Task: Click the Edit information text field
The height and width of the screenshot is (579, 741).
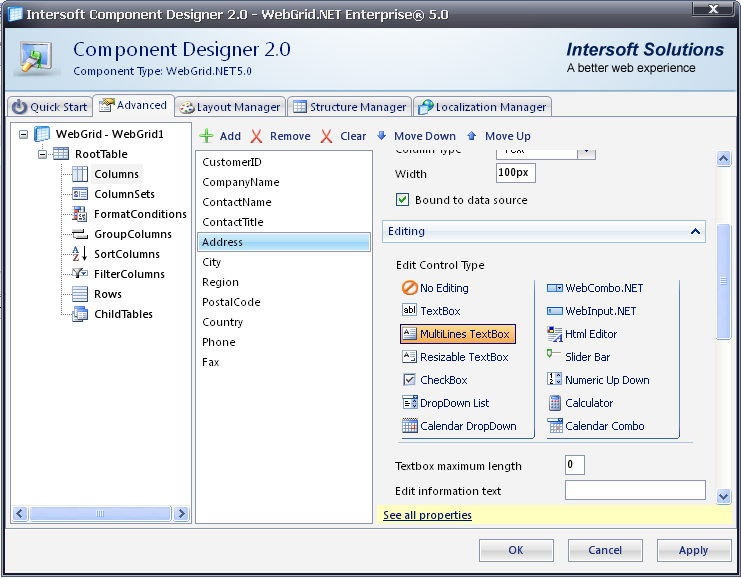Action: (635, 490)
